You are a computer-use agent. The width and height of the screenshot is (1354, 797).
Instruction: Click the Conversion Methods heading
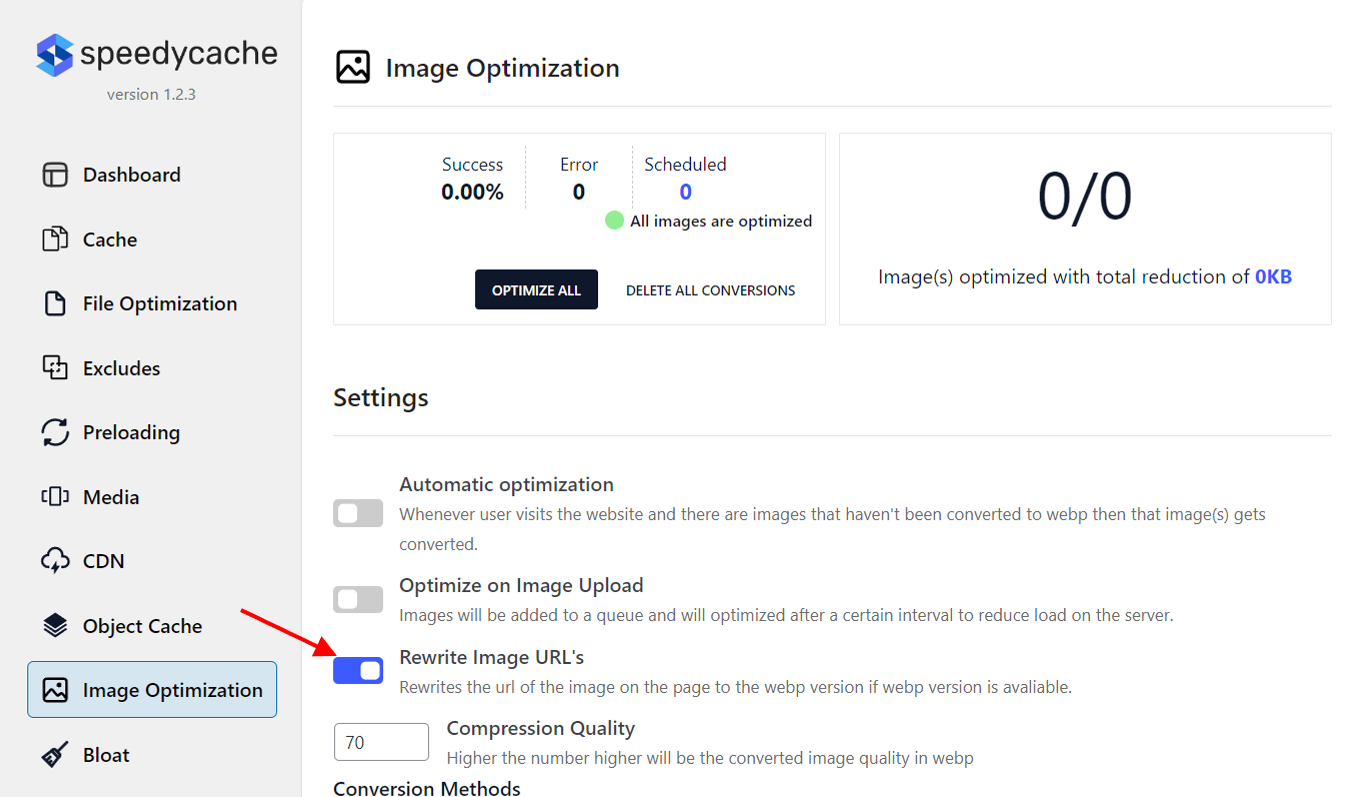(x=427, y=788)
